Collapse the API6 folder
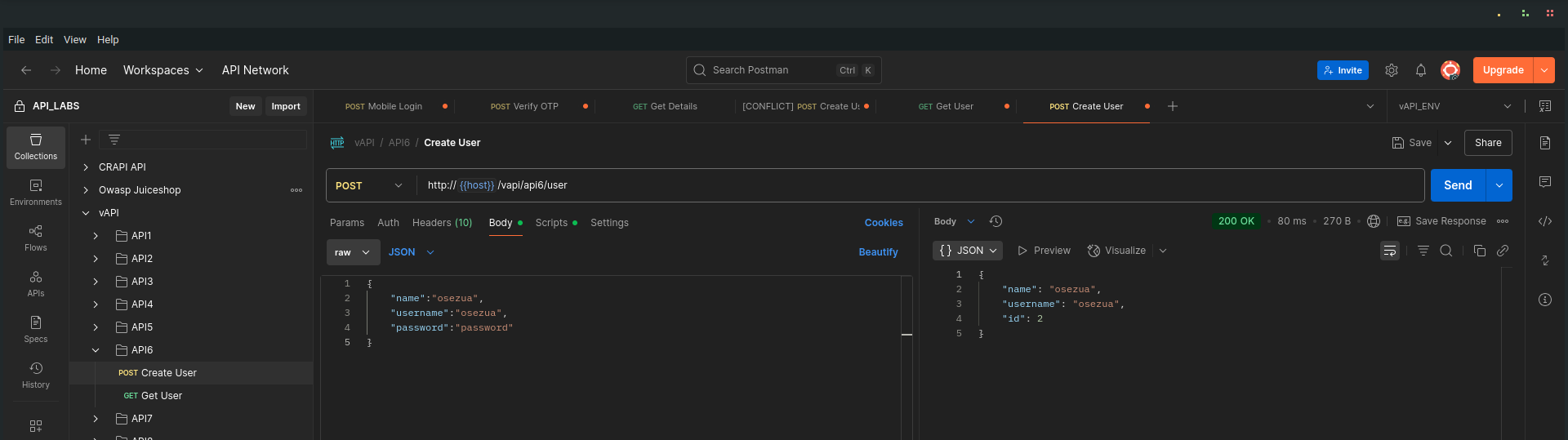1568x440 pixels. click(96, 350)
